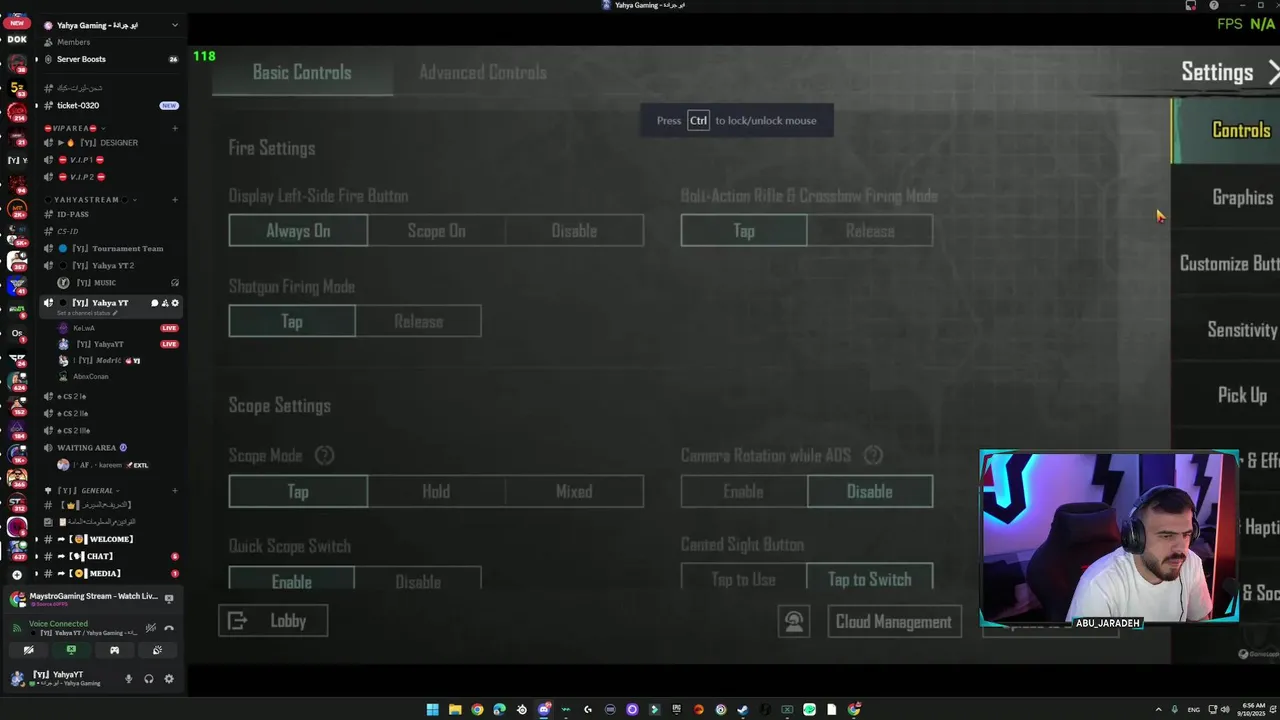The width and height of the screenshot is (1280, 720).
Task: Toggle camera in Discord voice controls
Action: point(28,650)
